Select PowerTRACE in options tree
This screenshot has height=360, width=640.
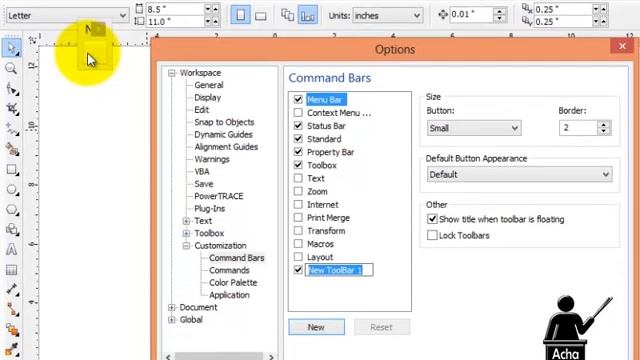coord(219,196)
